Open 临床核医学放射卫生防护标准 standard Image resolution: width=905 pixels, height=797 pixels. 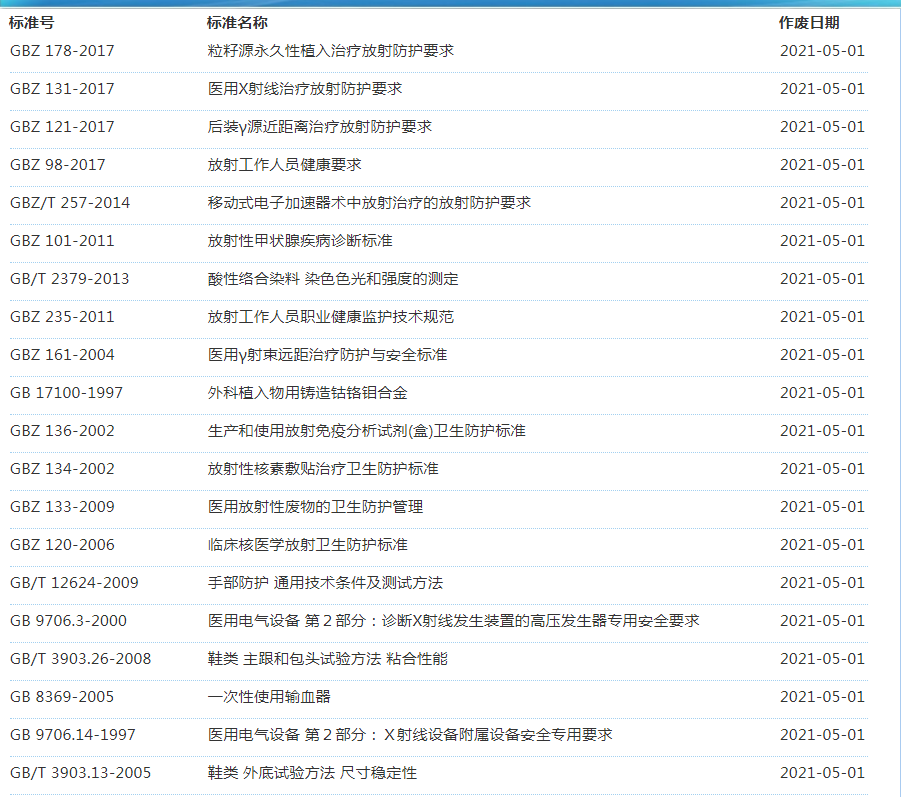pyautogui.click(x=307, y=545)
